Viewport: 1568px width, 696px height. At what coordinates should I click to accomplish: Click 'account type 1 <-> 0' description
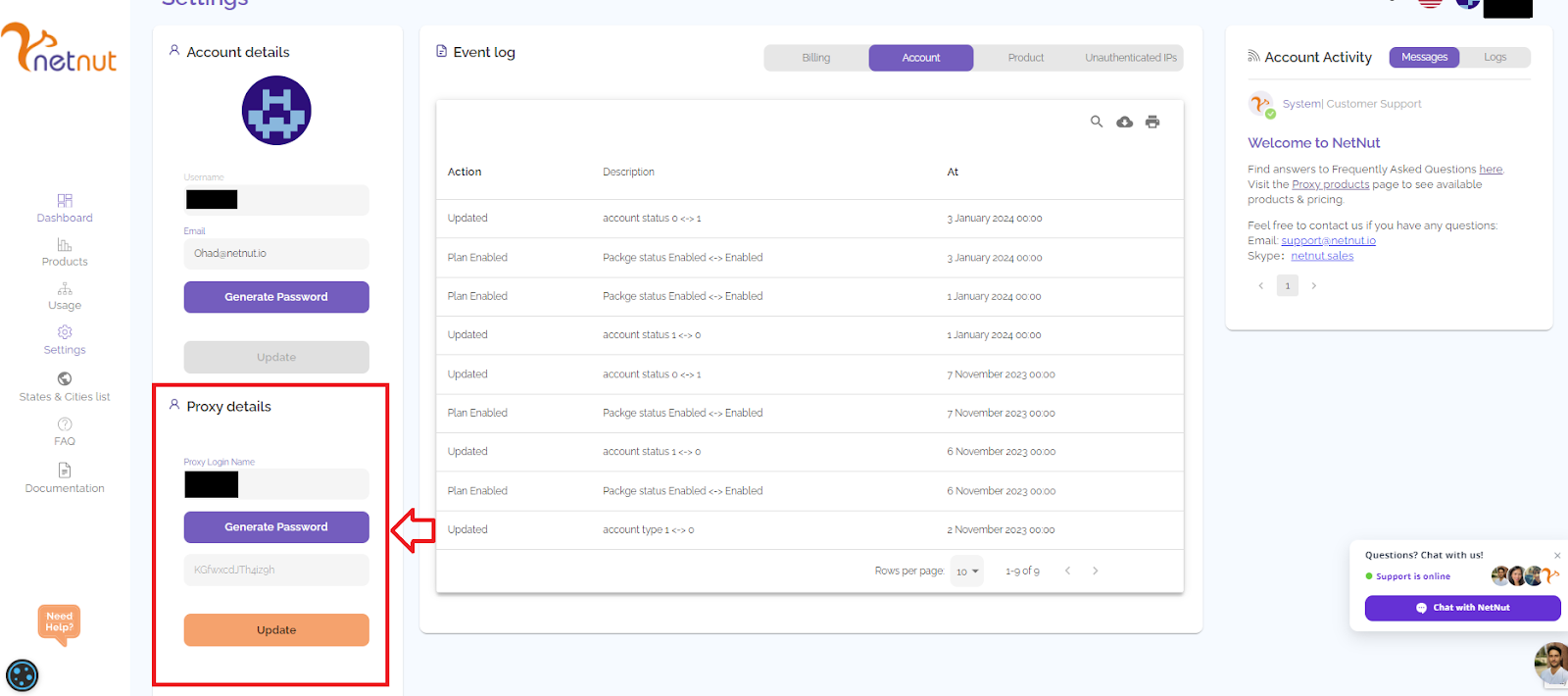click(x=649, y=530)
